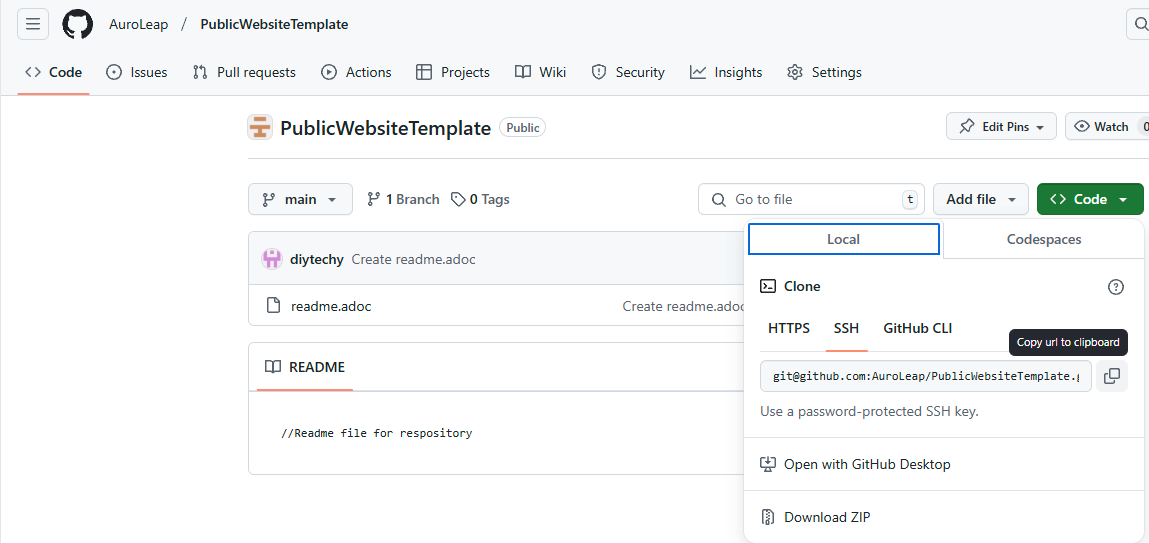Click the Clone help question mark icon
The width and height of the screenshot is (1149, 543).
[1116, 287]
